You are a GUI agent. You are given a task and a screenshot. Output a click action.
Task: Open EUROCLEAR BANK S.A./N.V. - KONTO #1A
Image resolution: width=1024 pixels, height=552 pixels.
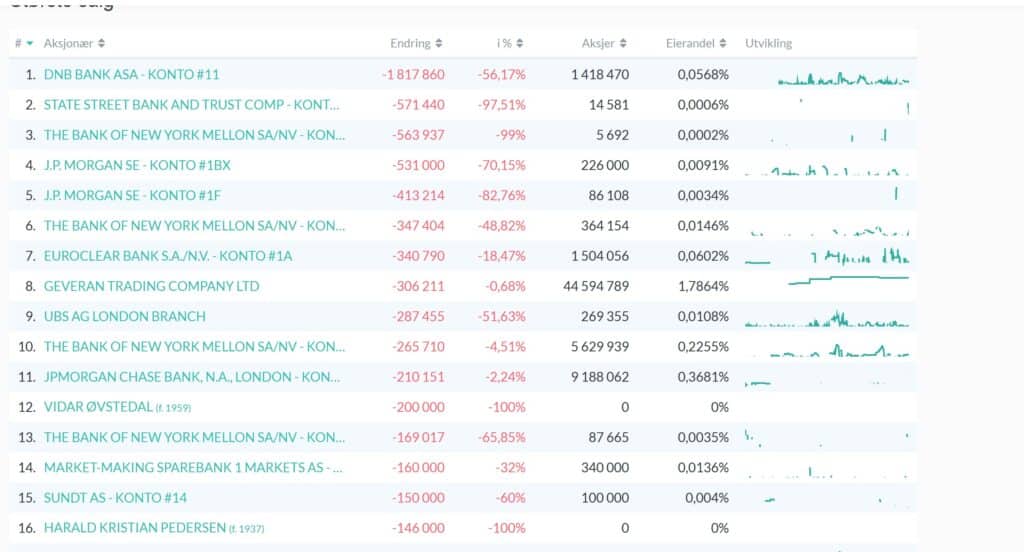[168, 256]
